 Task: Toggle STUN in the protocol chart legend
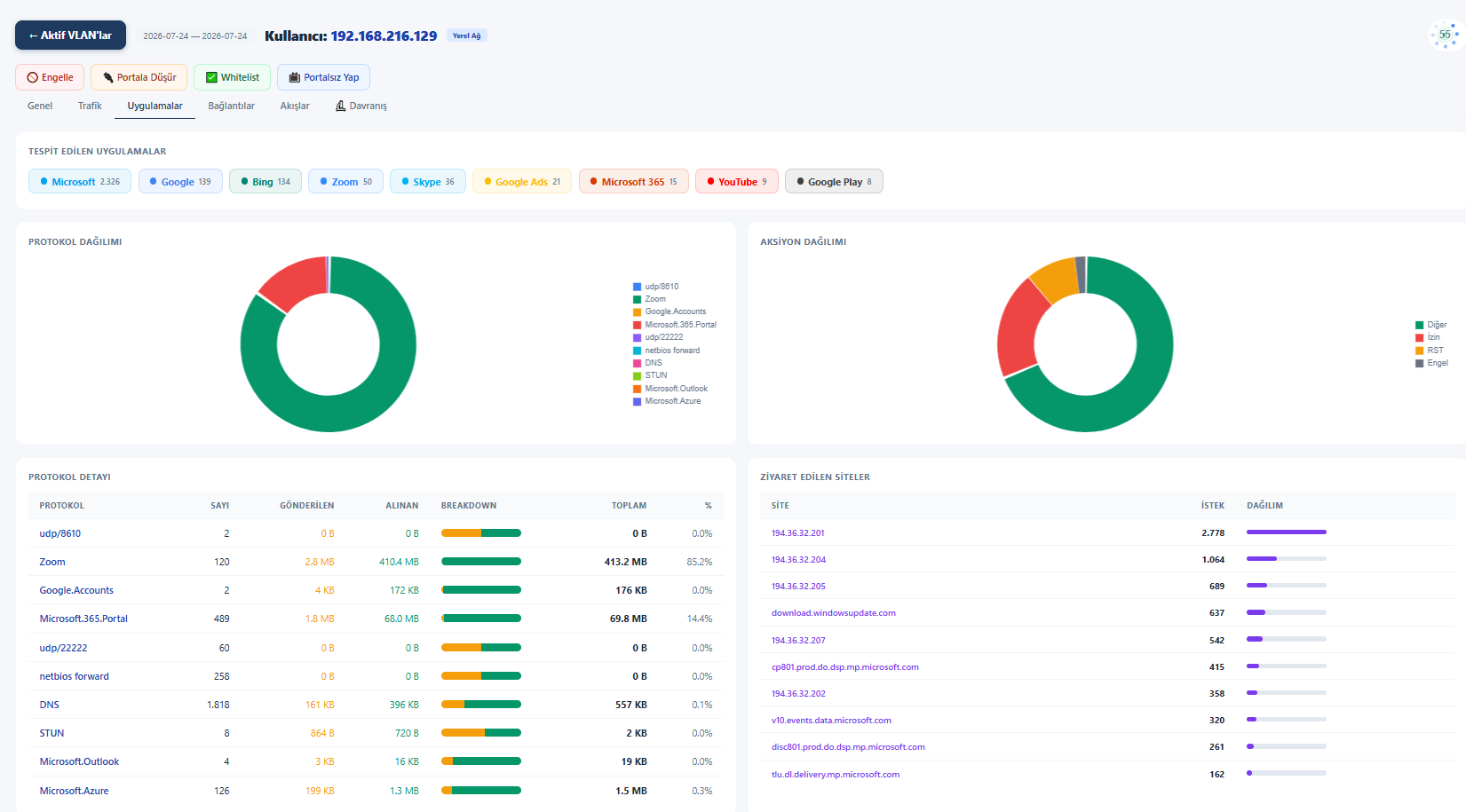click(x=650, y=375)
